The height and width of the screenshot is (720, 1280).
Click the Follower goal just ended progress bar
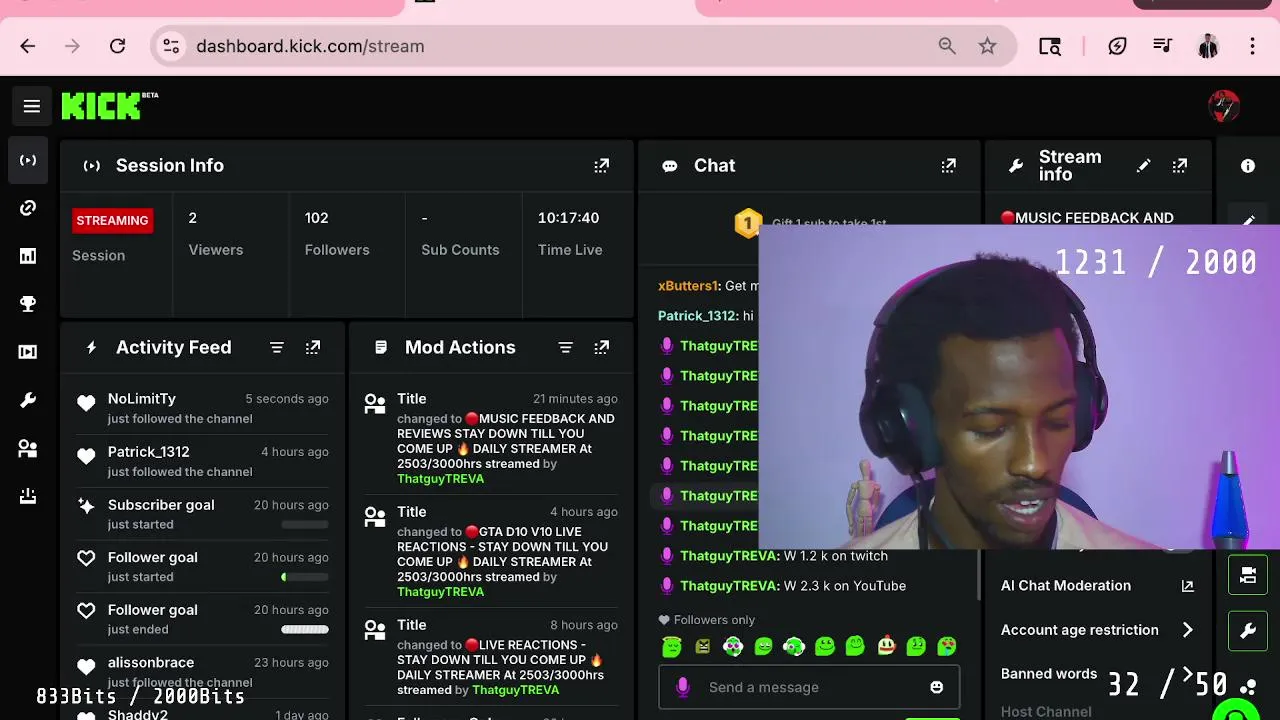tap(305, 630)
